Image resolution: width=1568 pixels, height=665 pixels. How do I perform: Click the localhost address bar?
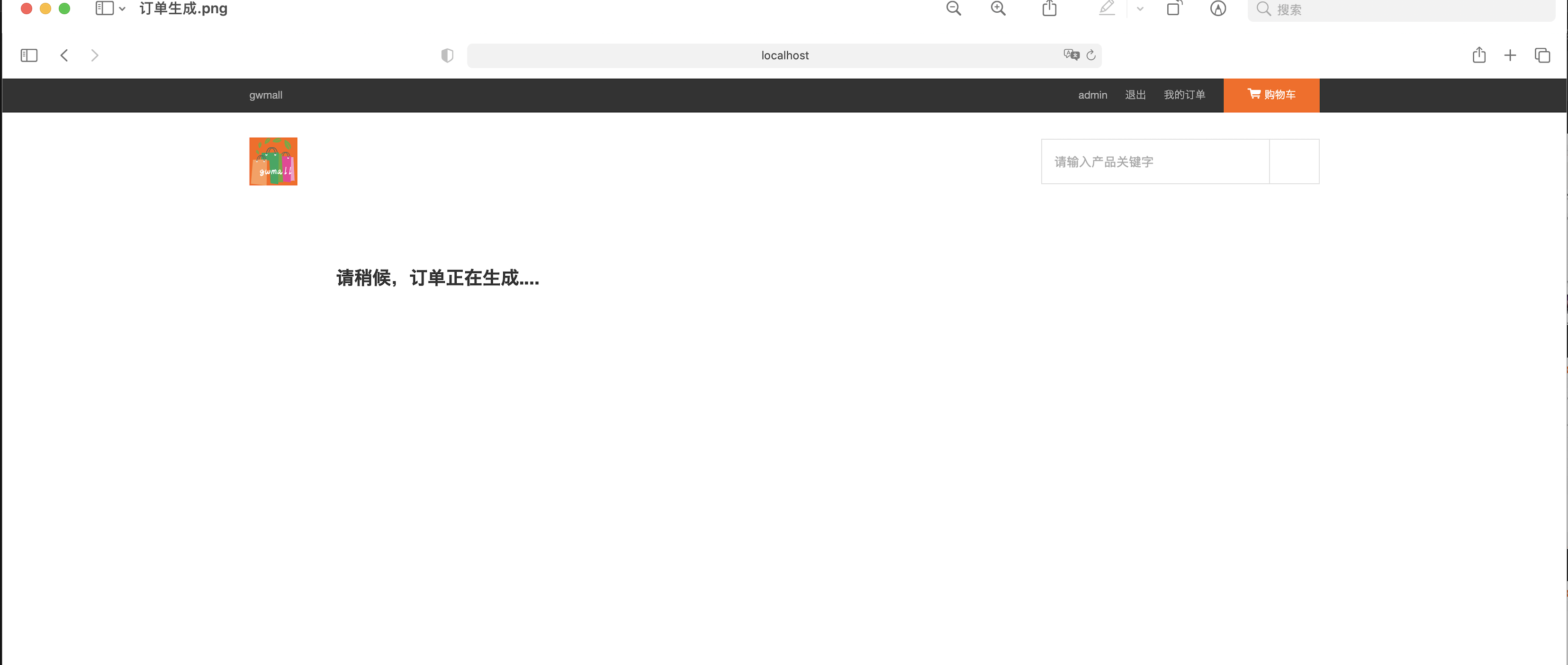coord(784,55)
